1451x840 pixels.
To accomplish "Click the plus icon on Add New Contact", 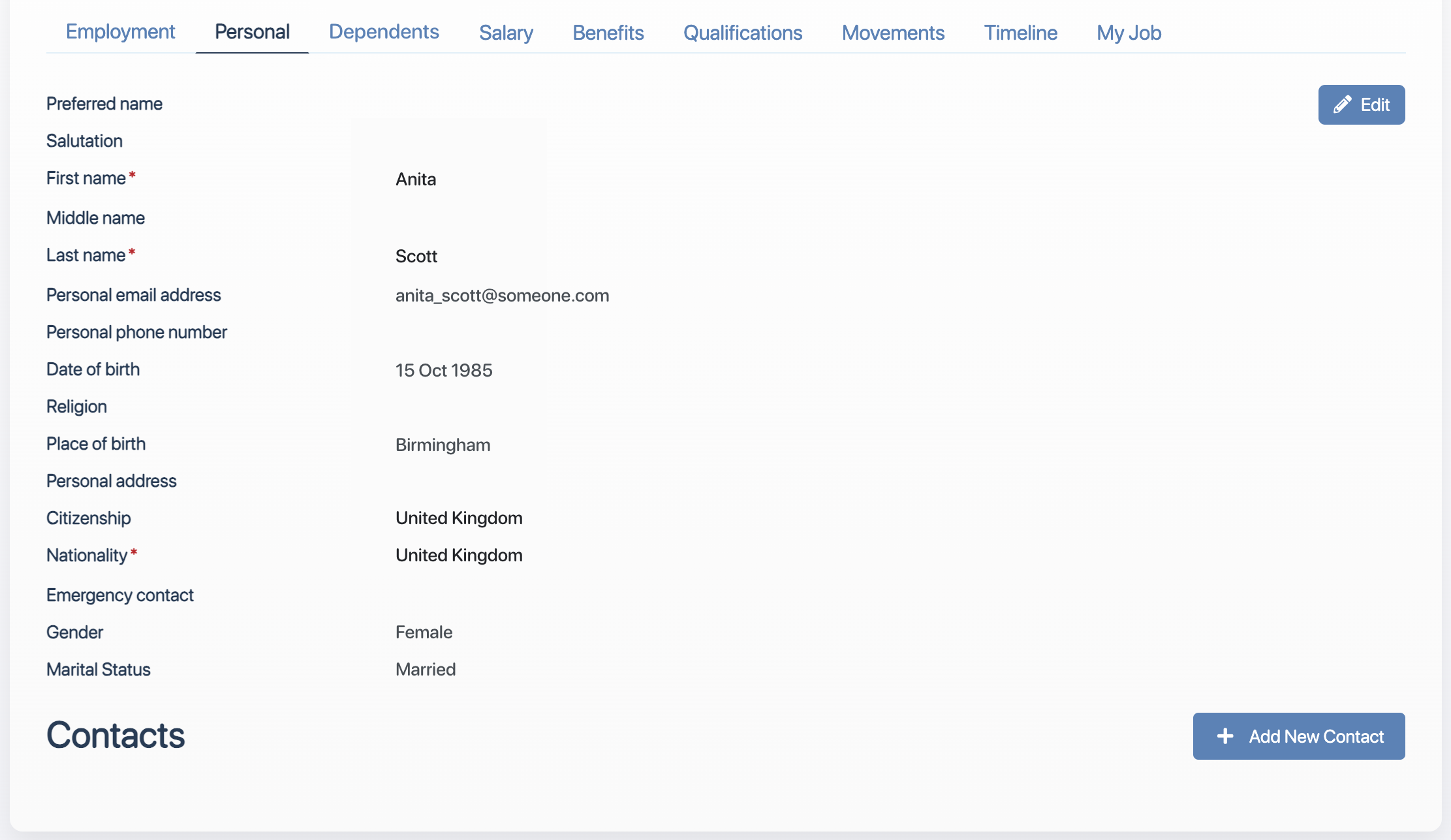I will (x=1225, y=736).
